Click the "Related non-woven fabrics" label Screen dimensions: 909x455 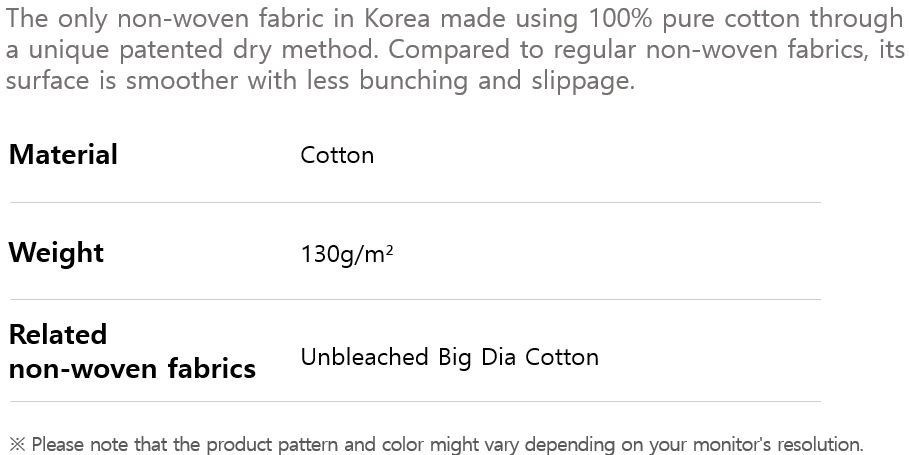(x=132, y=351)
